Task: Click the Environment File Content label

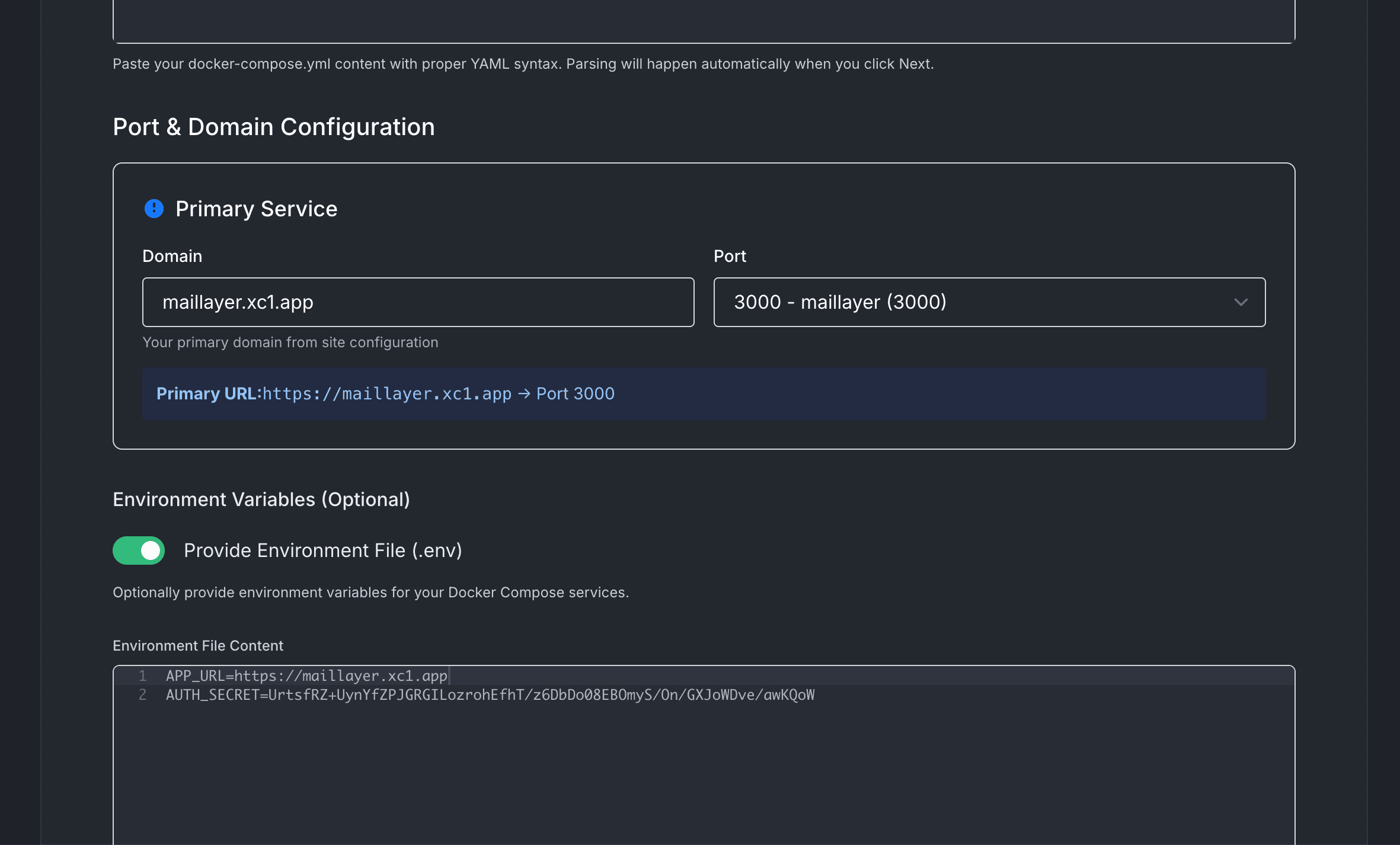Action: 198,645
